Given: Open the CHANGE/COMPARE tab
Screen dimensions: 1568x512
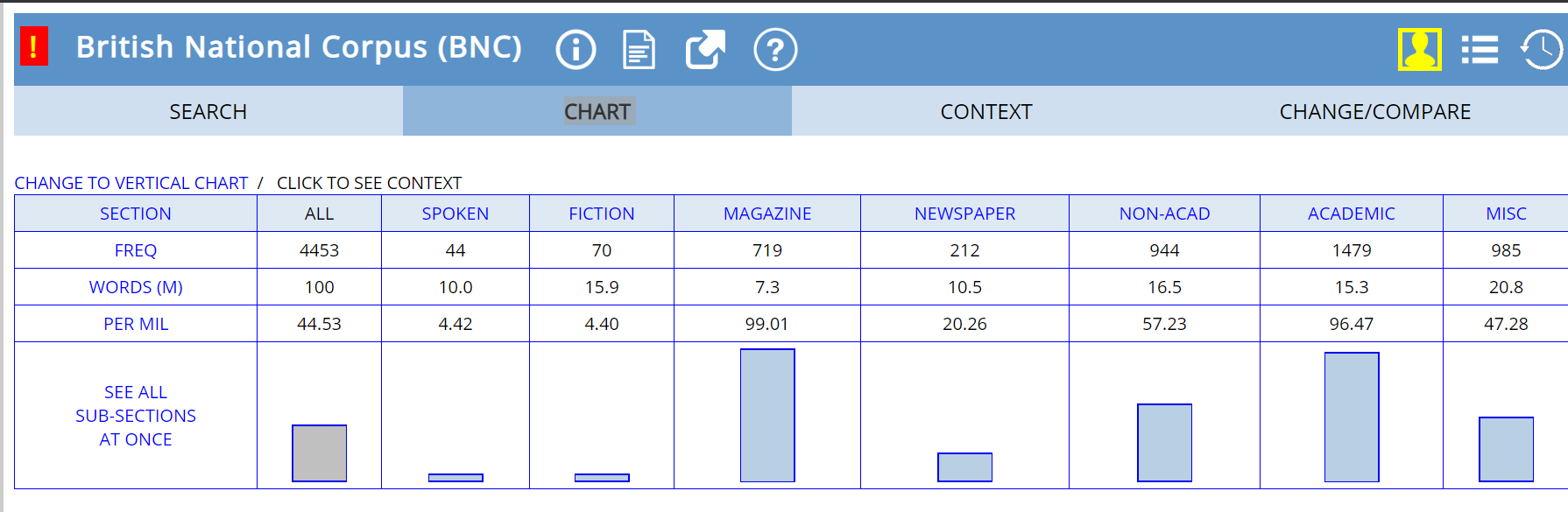Looking at the screenshot, I should [1374, 112].
